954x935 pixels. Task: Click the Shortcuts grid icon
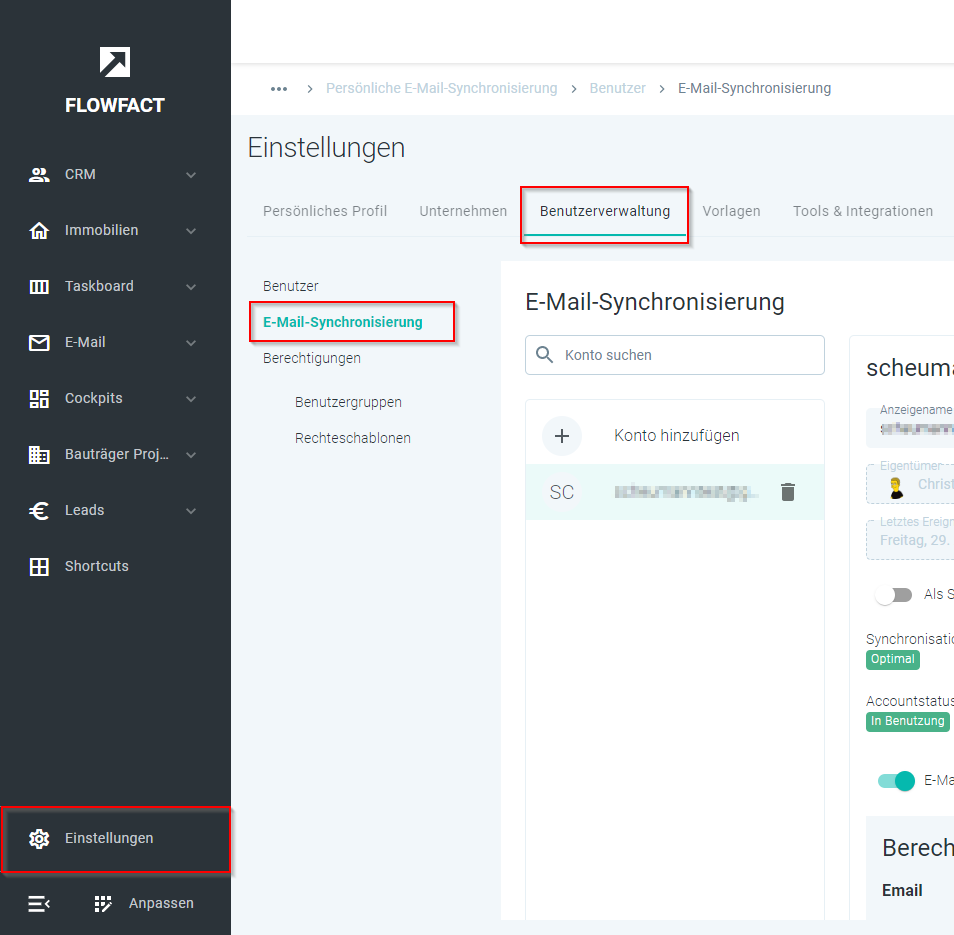click(x=39, y=567)
